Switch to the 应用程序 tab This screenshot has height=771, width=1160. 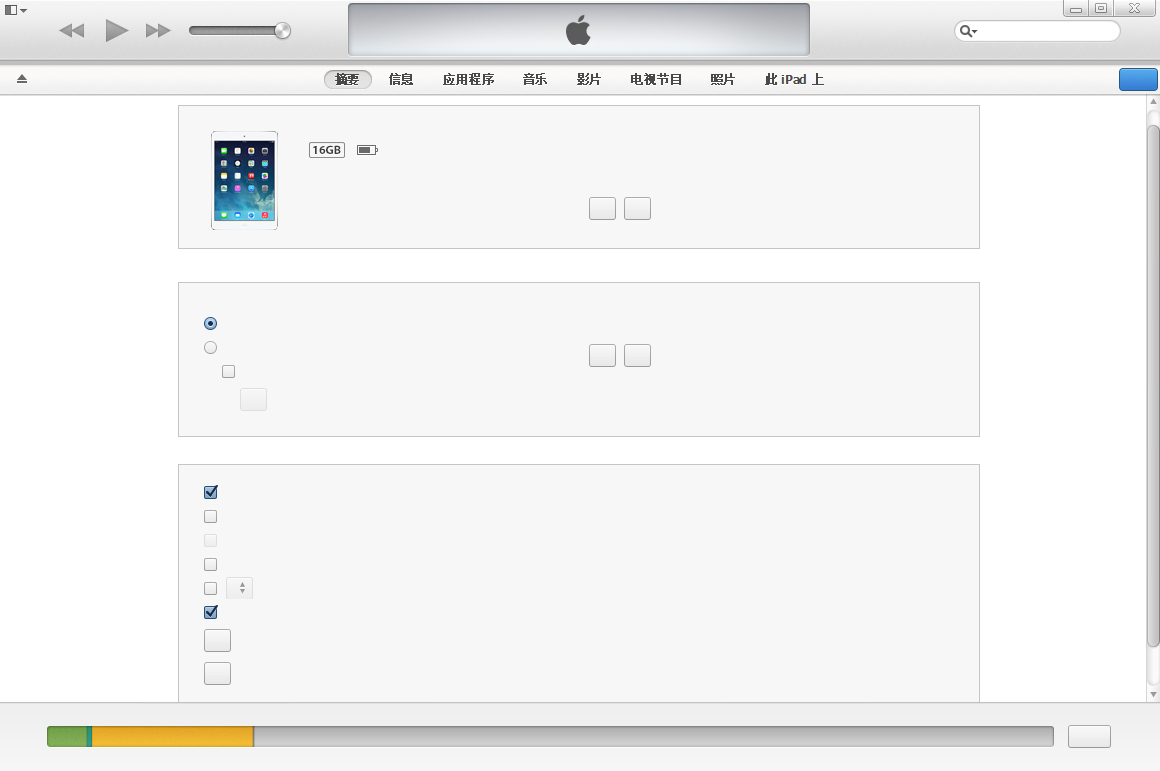click(468, 79)
